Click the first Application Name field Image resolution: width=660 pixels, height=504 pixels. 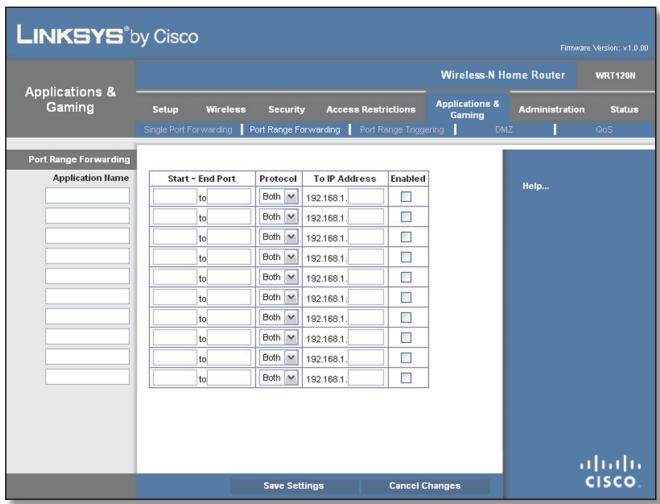pos(88,196)
